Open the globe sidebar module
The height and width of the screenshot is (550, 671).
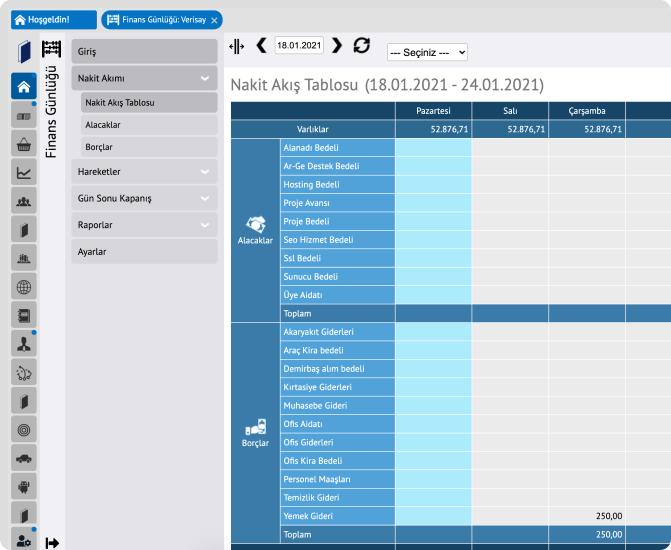(x=24, y=287)
